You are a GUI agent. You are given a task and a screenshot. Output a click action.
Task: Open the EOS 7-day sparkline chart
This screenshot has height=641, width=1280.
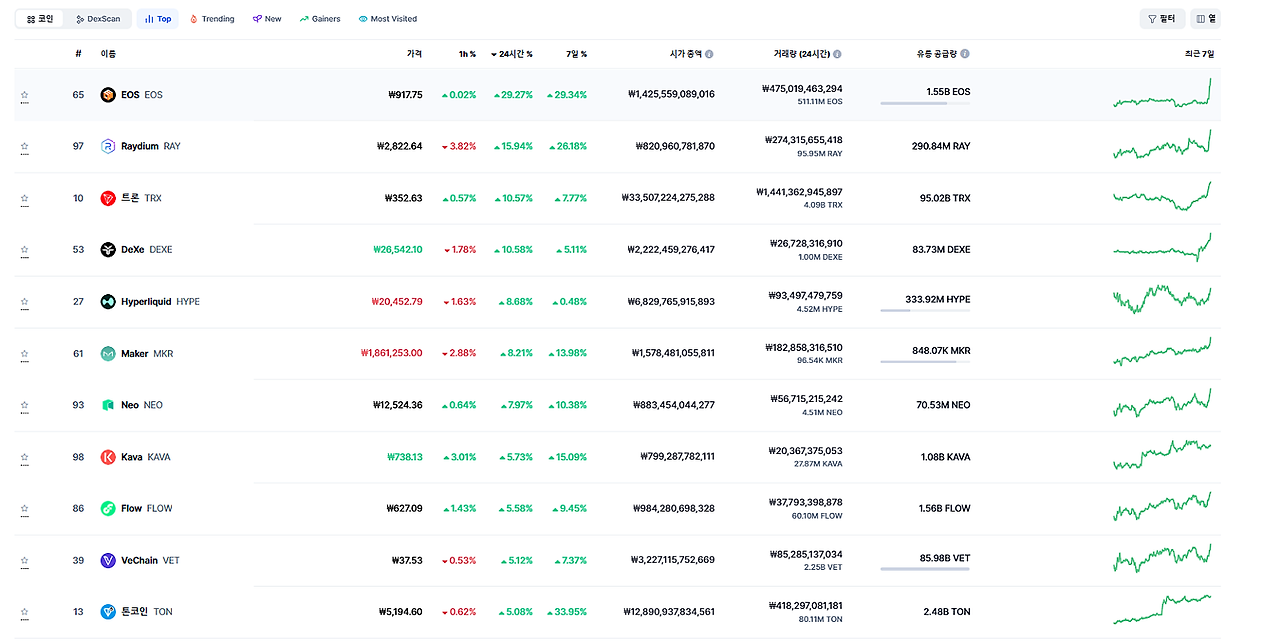tap(1162, 92)
